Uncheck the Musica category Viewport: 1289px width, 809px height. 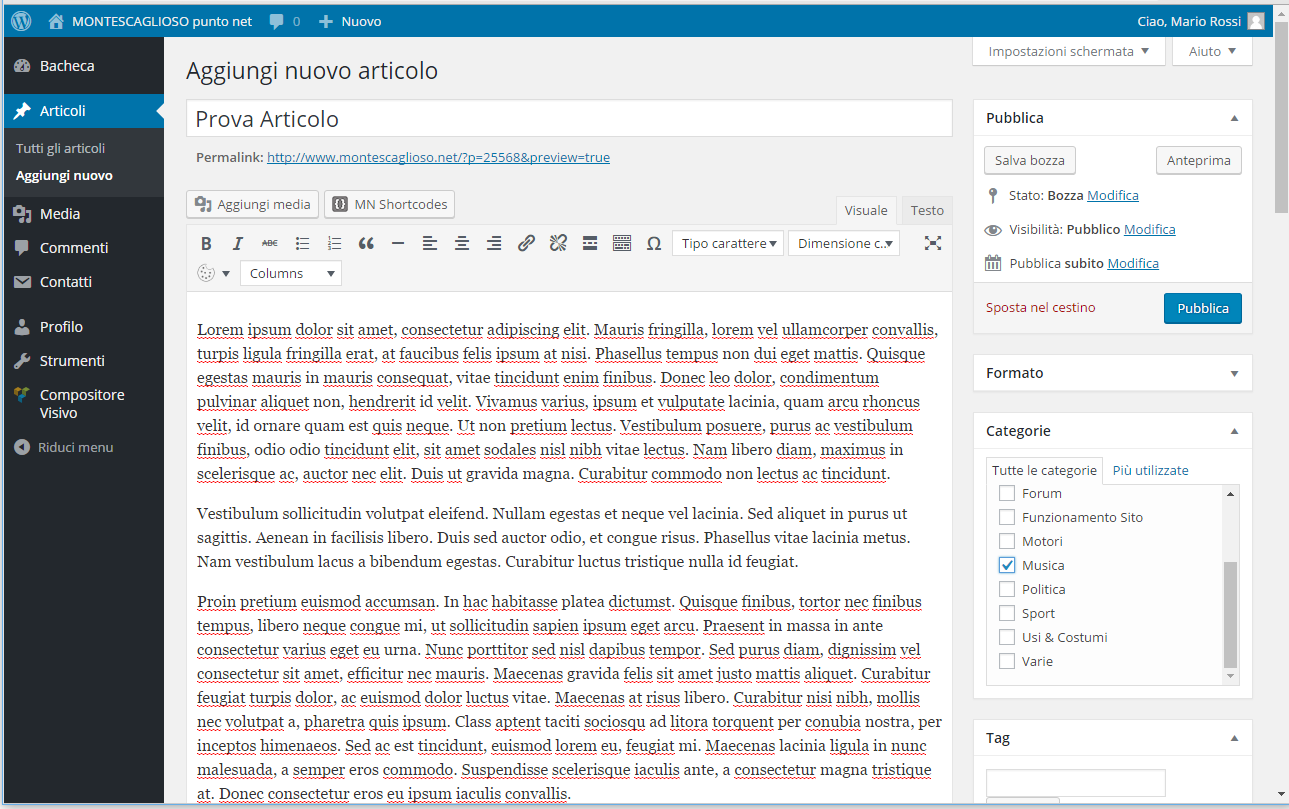click(1007, 565)
